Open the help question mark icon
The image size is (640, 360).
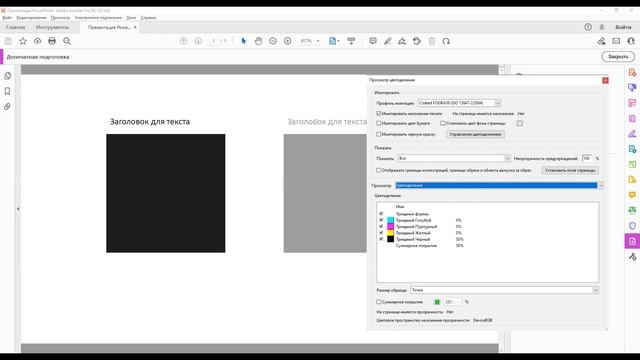[x=588, y=27]
